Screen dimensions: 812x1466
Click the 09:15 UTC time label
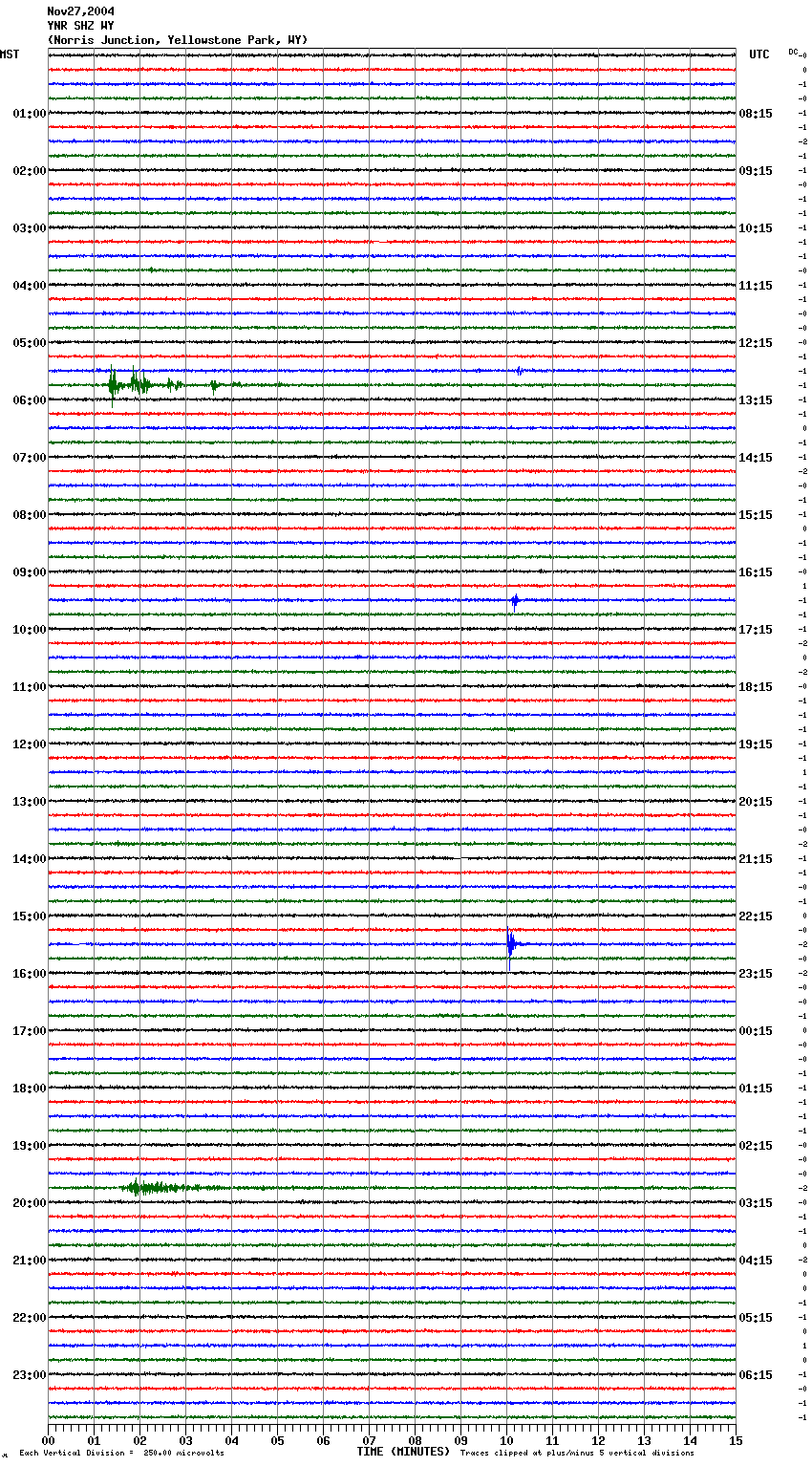tap(756, 171)
